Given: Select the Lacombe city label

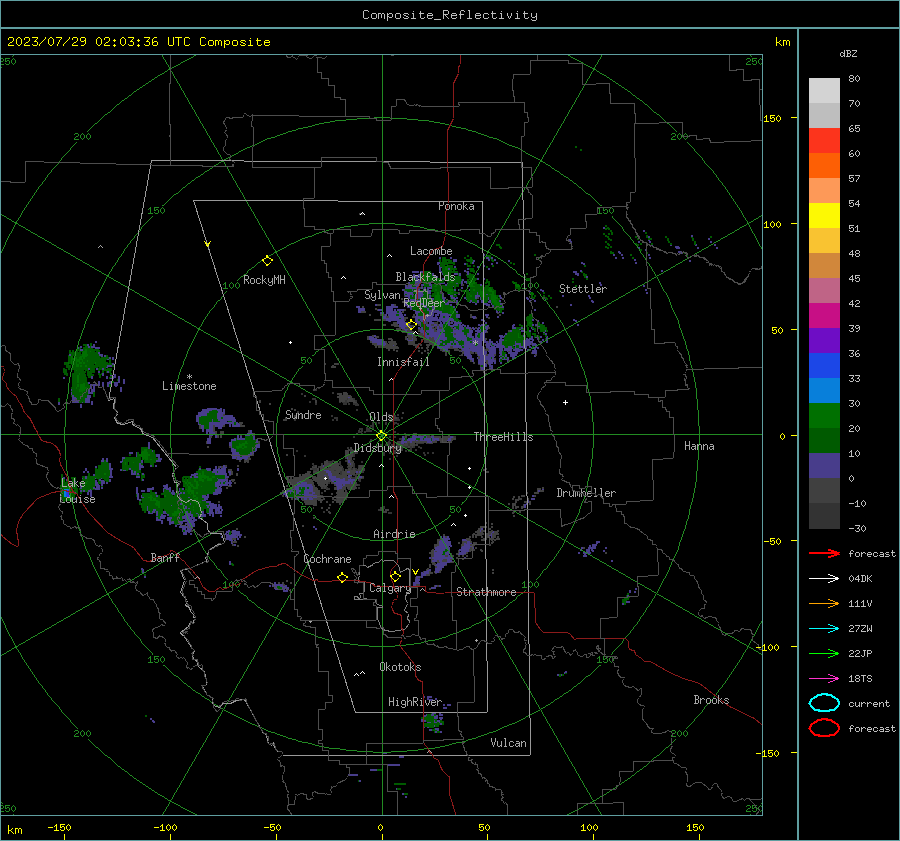Looking at the screenshot, I should coord(431,251).
